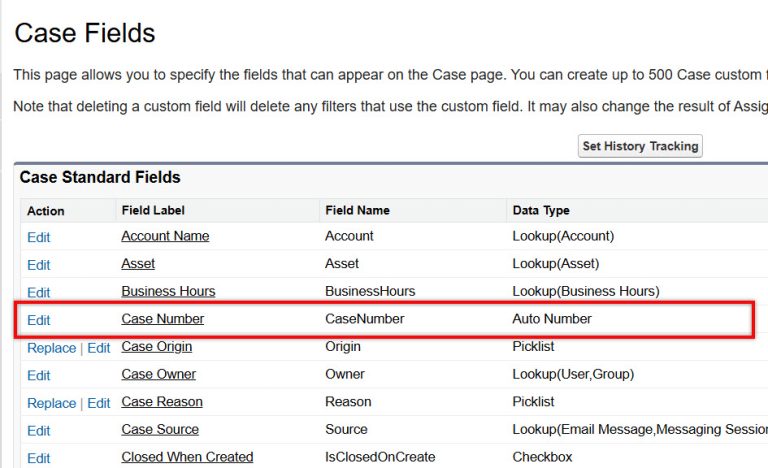Select the Auto Number data type cell
The width and height of the screenshot is (768, 468).
pos(552,319)
